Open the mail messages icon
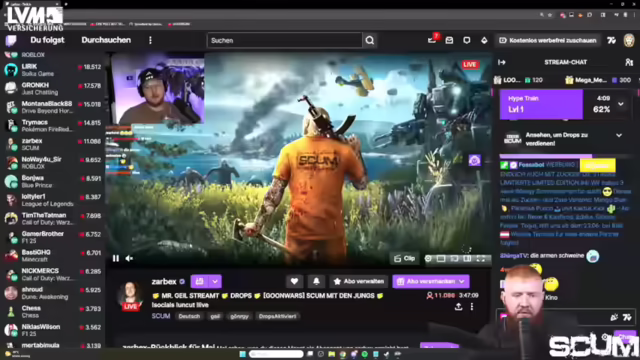The image size is (640, 360). coord(449,40)
